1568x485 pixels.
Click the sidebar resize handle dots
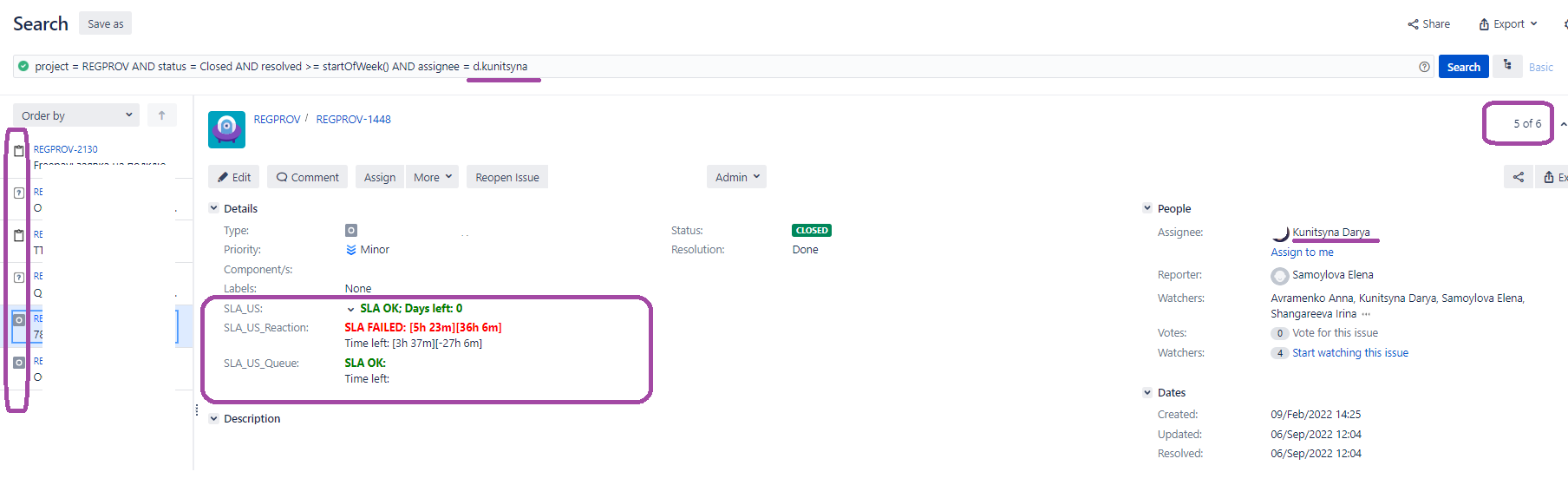(x=197, y=410)
